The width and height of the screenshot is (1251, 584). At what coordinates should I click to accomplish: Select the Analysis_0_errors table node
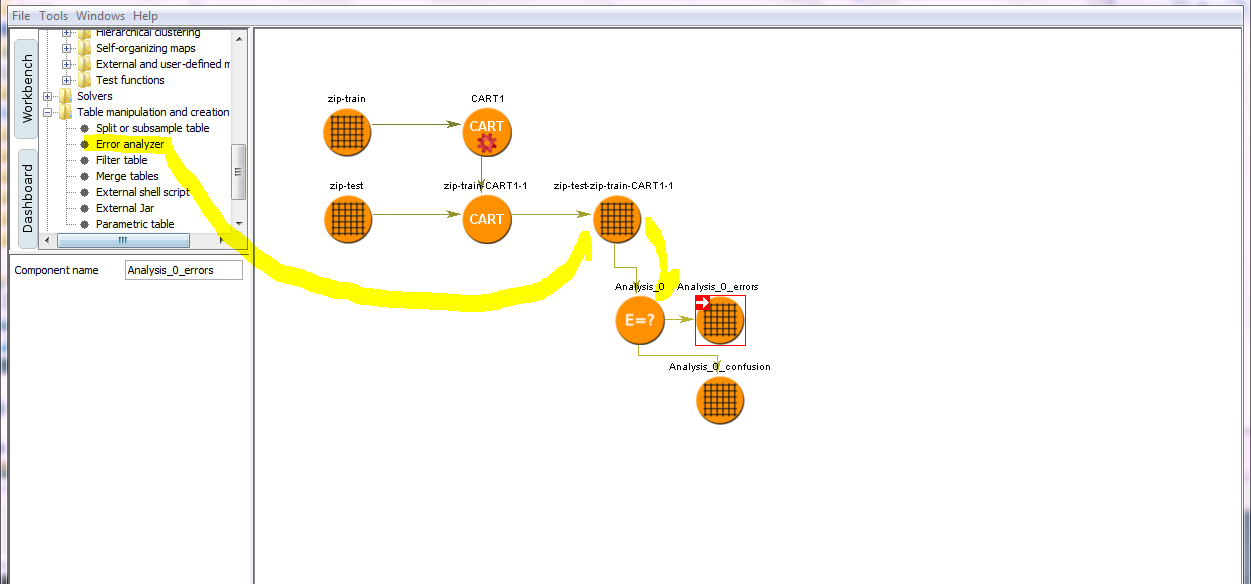click(720, 320)
